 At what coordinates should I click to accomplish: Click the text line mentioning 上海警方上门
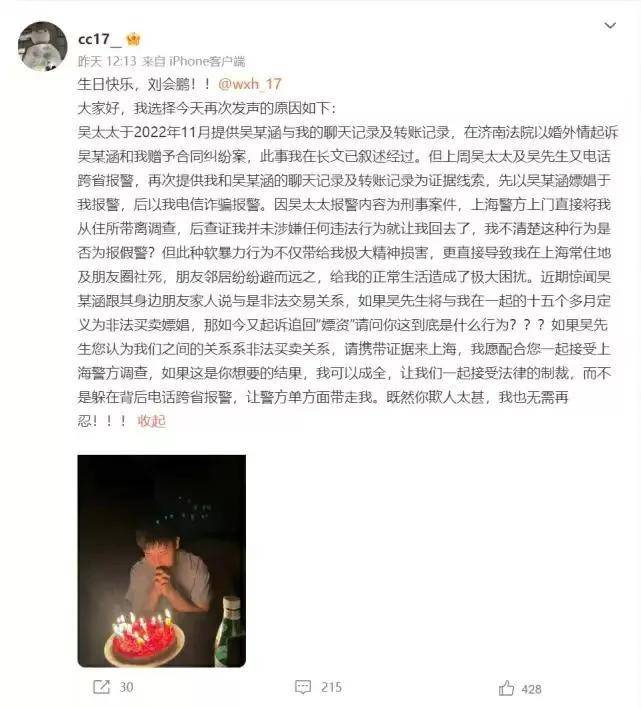344,205
